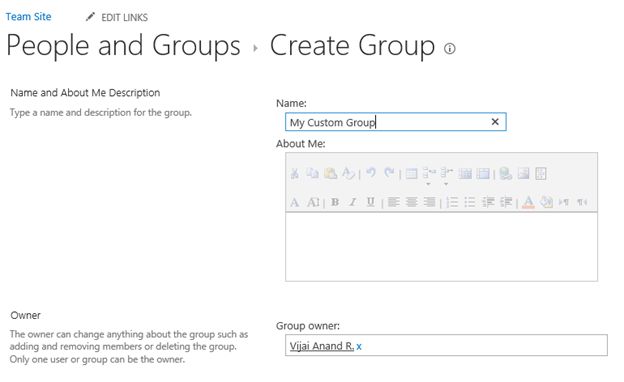This screenshot has width=624, height=382.
Task: Set right-to-left text direction
Action: pos(582,202)
